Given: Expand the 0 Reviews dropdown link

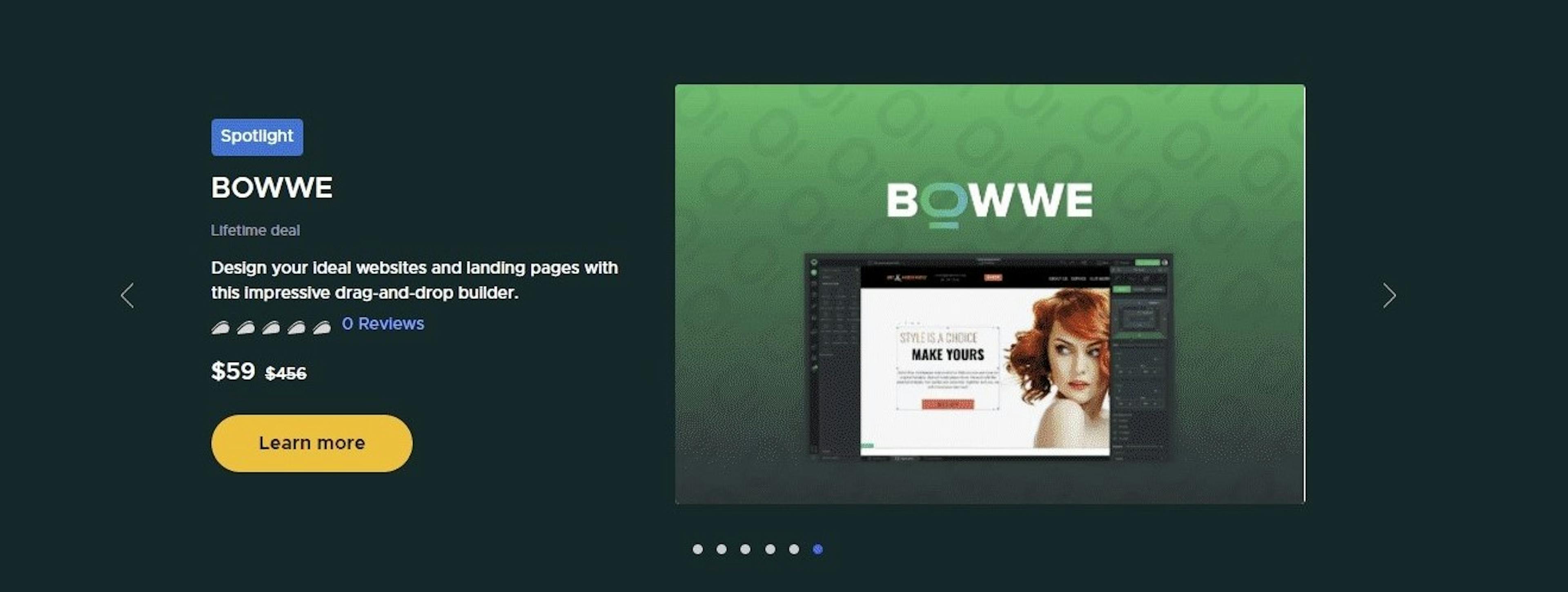Looking at the screenshot, I should click(x=383, y=324).
